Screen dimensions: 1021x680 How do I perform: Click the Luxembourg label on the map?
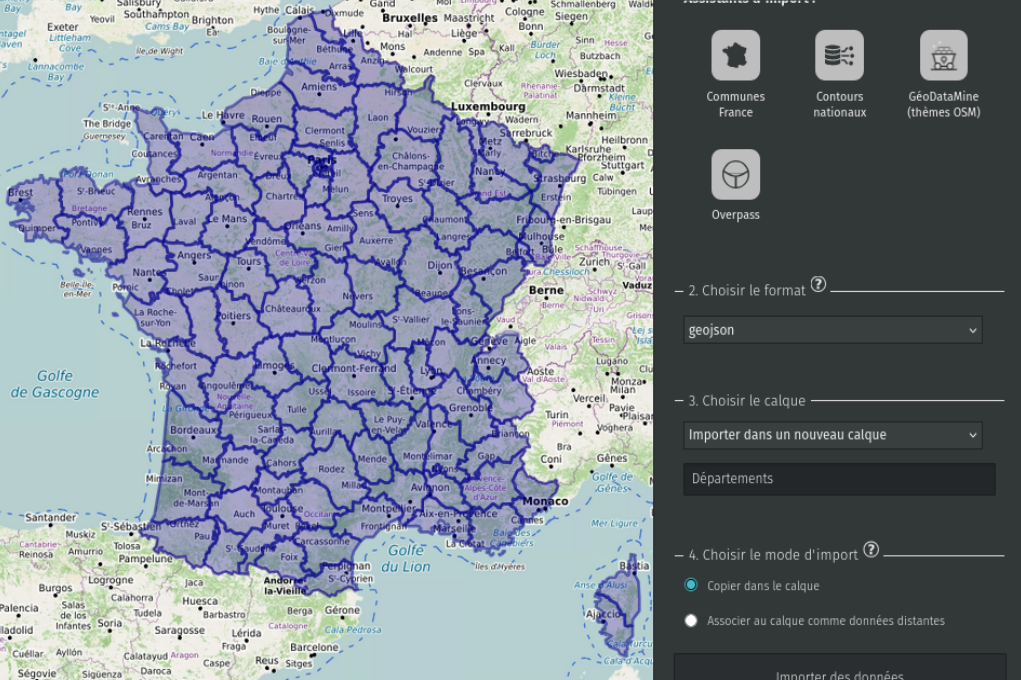click(487, 106)
